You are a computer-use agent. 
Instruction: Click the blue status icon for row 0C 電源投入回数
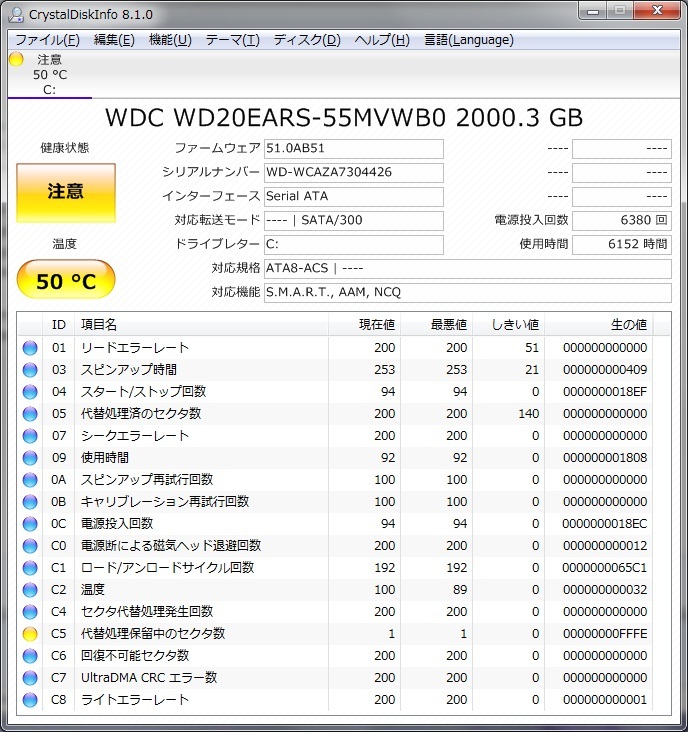tap(30, 524)
